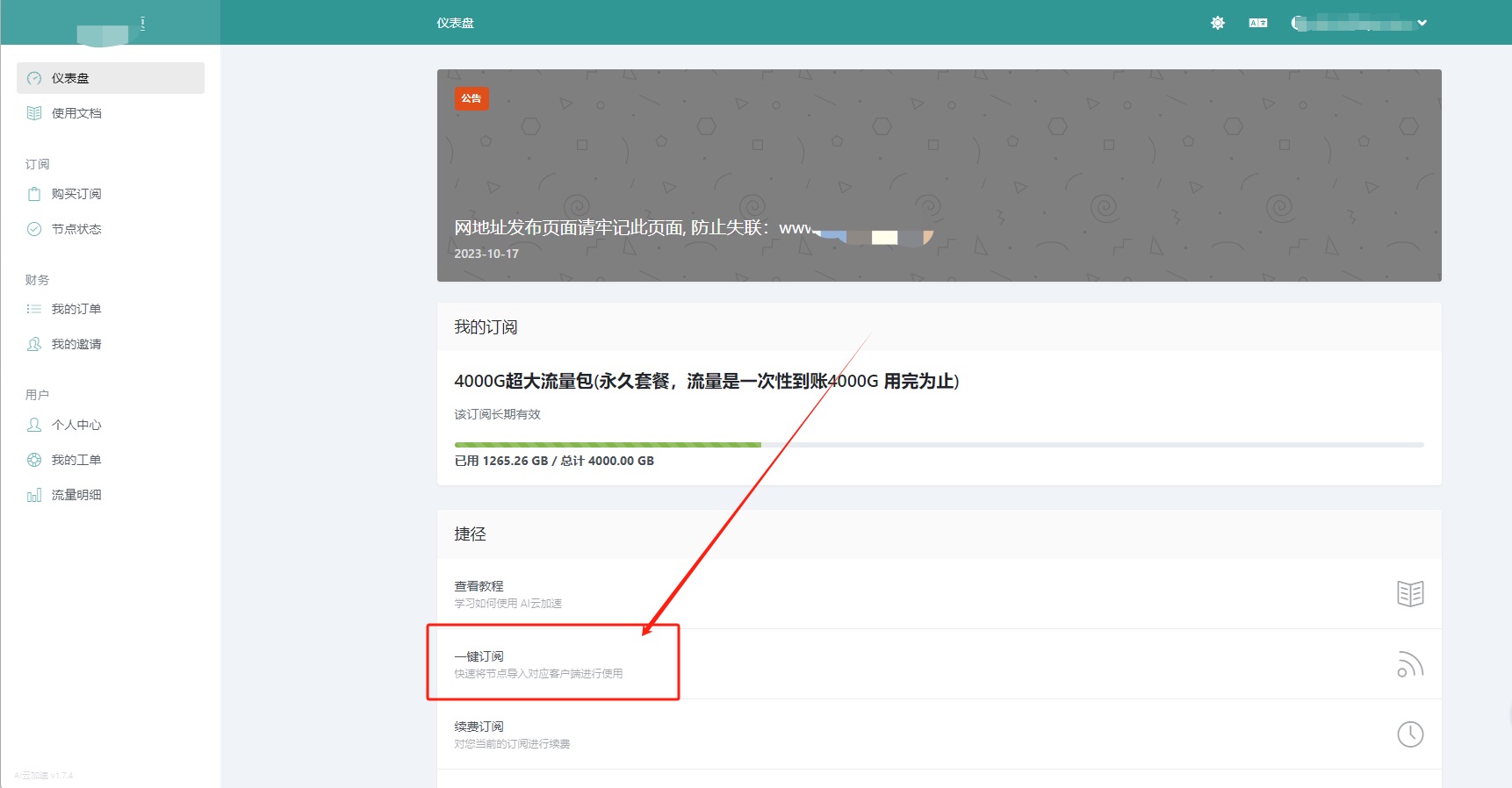This screenshot has width=1512, height=788.
Task: Open 仪表盘 in the sidebar
Action: pyautogui.click(x=70, y=78)
